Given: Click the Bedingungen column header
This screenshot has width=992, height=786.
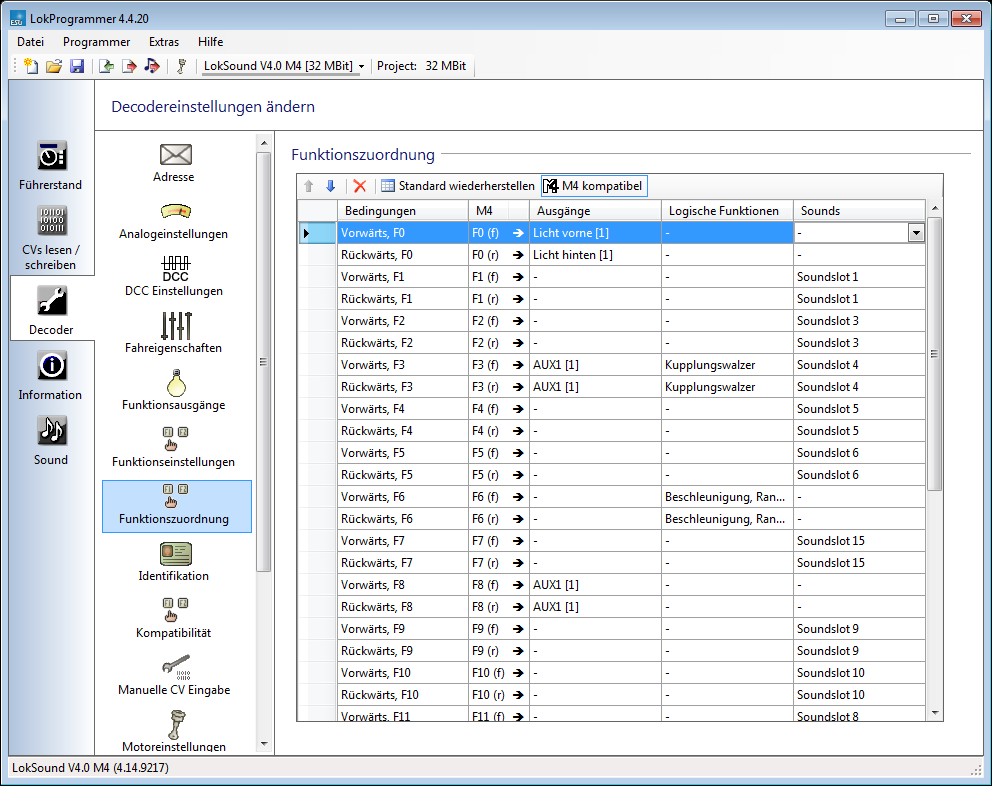Looking at the screenshot, I should click(x=402, y=211).
